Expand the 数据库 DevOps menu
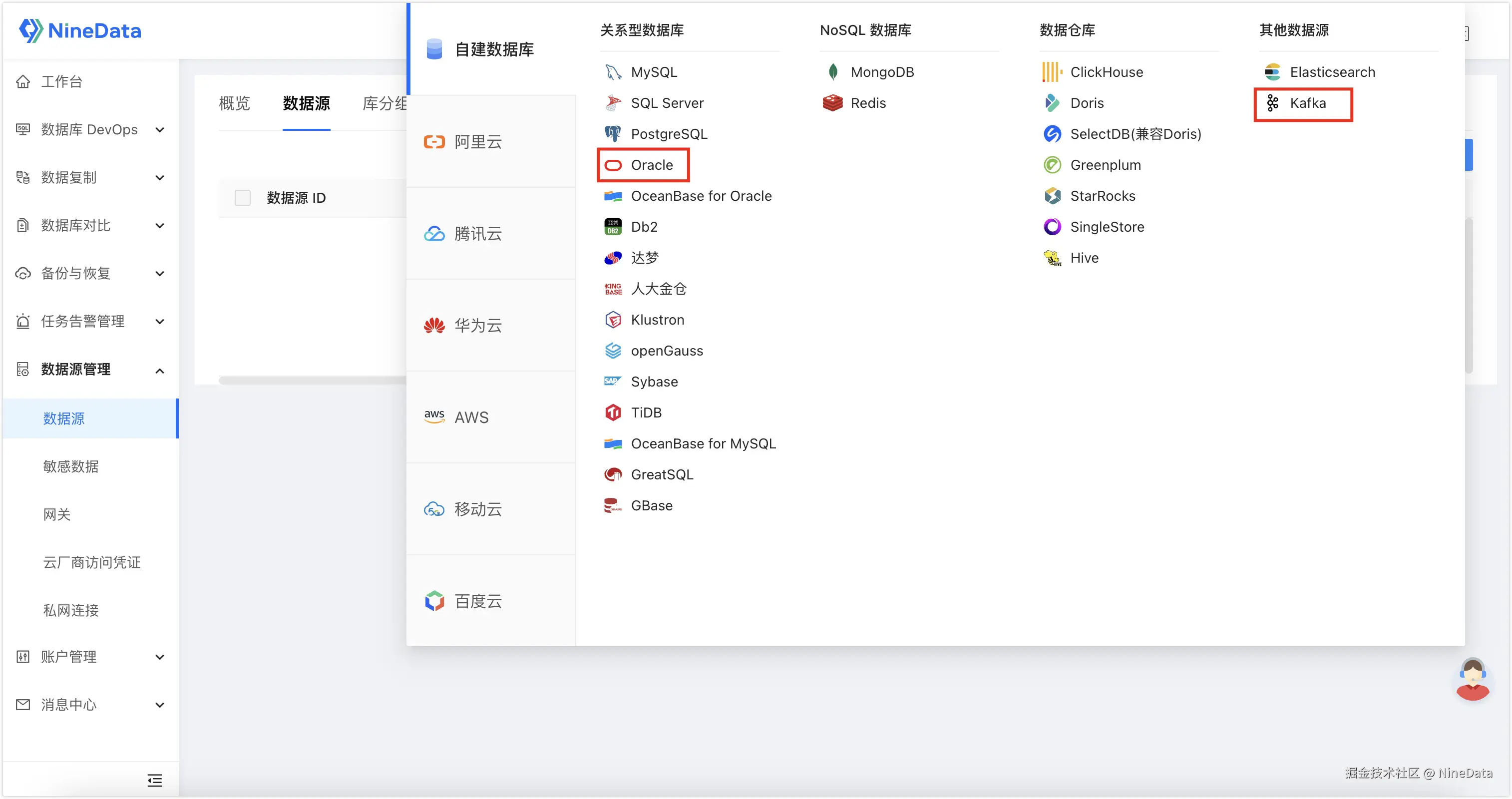This screenshot has height=799, width=1512. pos(89,130)
